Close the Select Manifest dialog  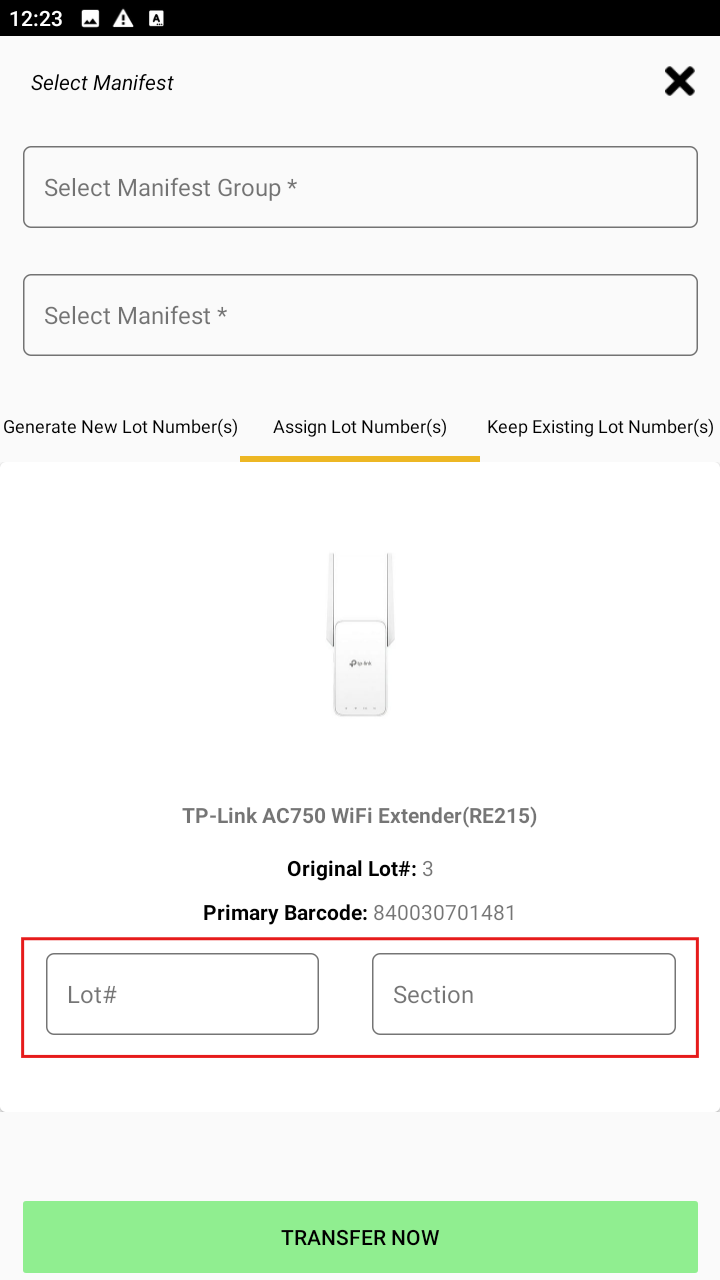click(x=680, y=82)
